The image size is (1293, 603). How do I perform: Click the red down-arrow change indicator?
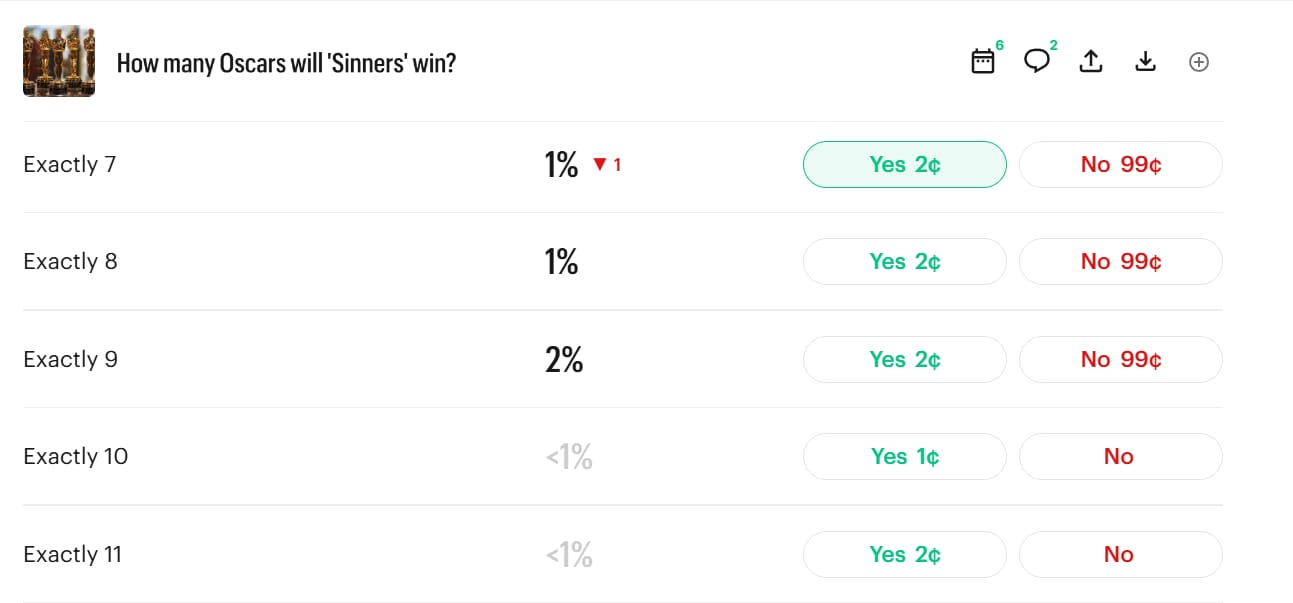pyautogui.click(x=600, y=165)
